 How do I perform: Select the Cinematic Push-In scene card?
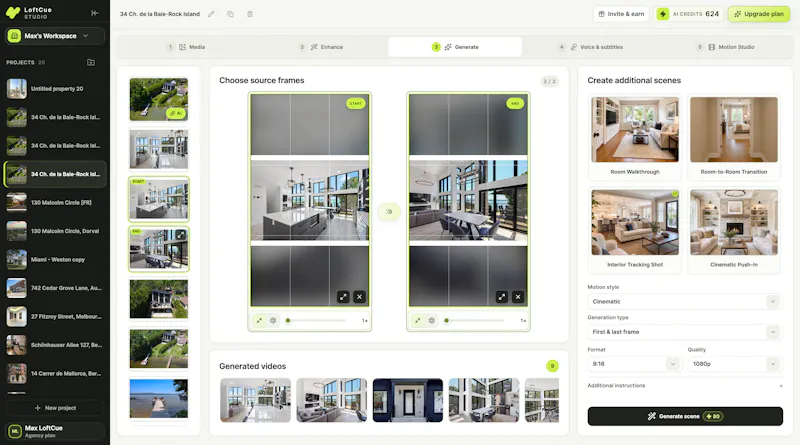tap(734, 230)
